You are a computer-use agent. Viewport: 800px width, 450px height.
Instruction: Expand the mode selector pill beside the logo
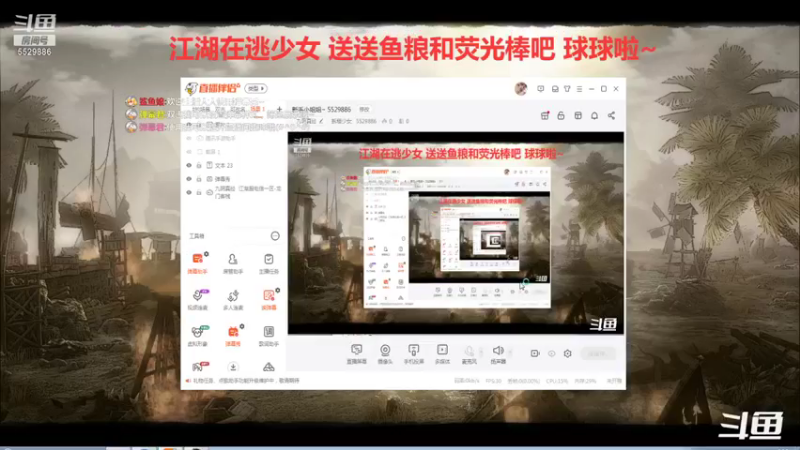[x=256, y=88]
